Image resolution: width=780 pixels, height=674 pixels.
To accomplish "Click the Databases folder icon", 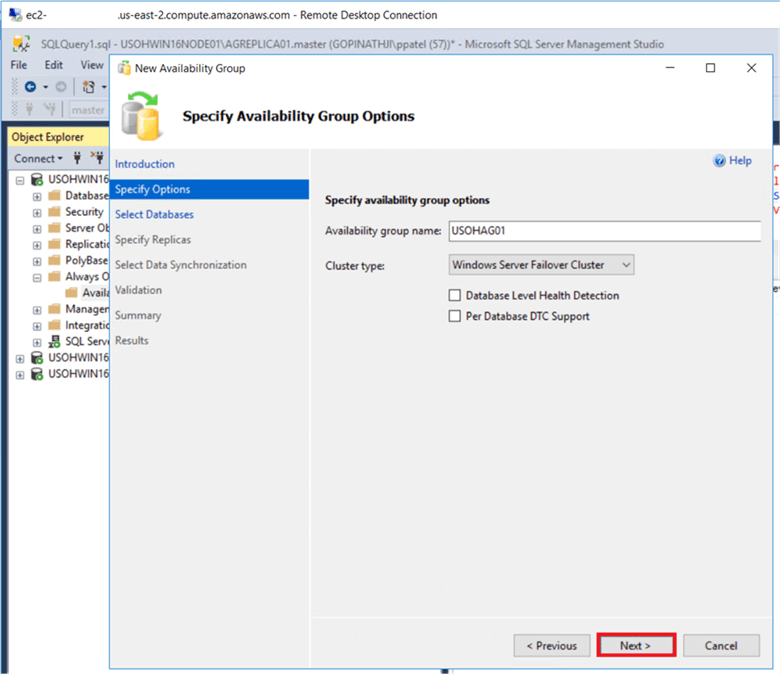I will 54,195.
